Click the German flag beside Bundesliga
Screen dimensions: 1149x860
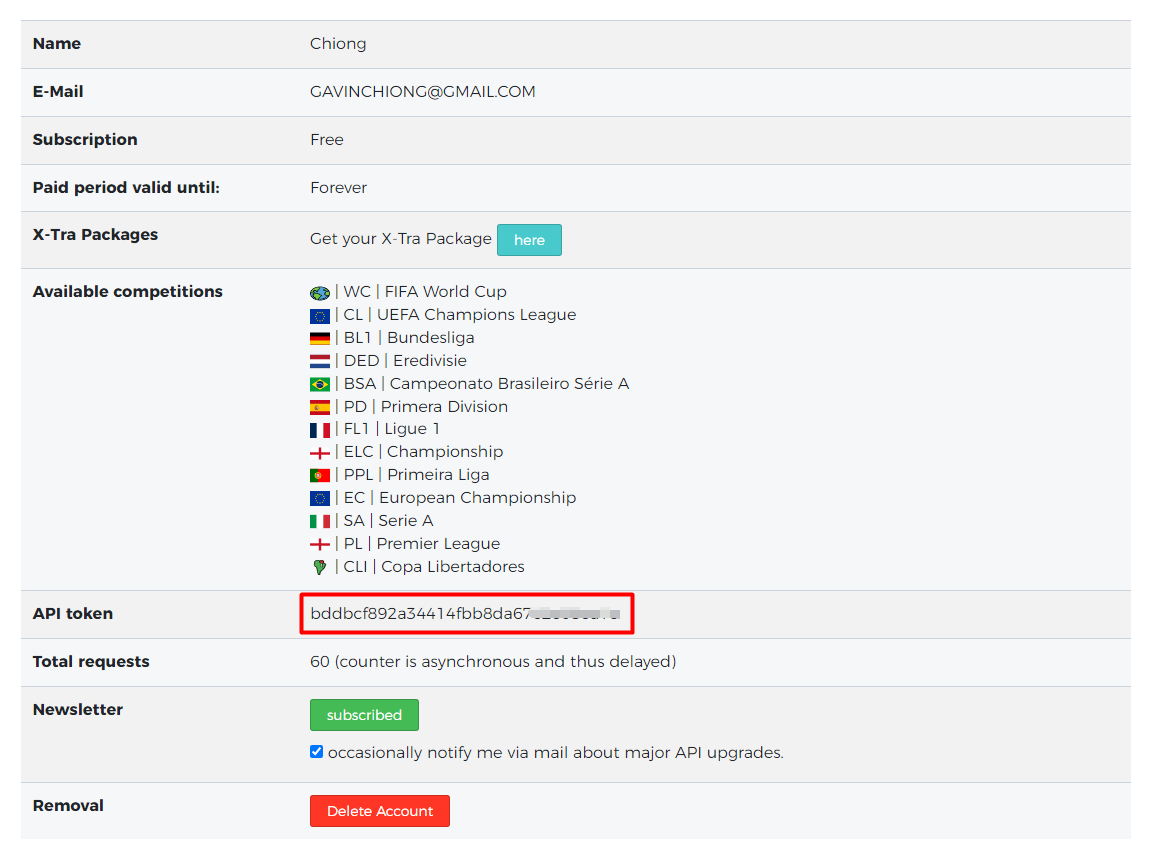tap(319, 338)
